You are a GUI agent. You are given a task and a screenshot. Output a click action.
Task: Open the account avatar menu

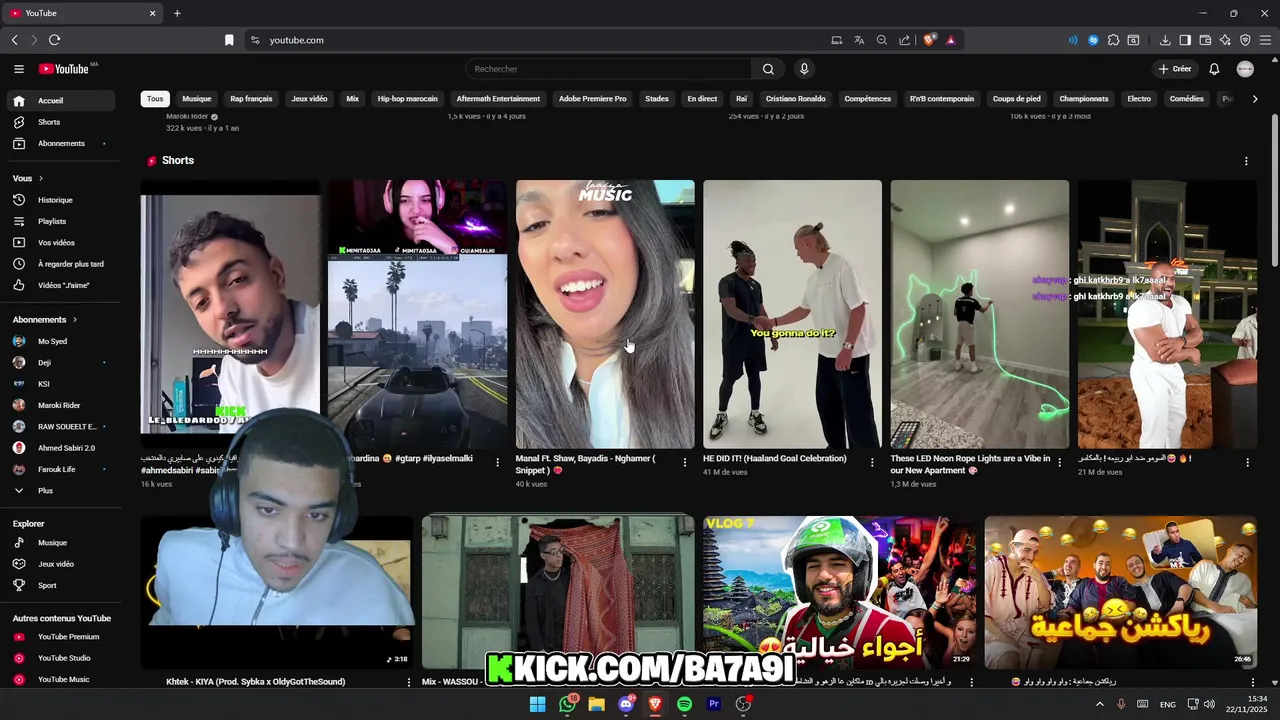click(x=1245, y=69)
